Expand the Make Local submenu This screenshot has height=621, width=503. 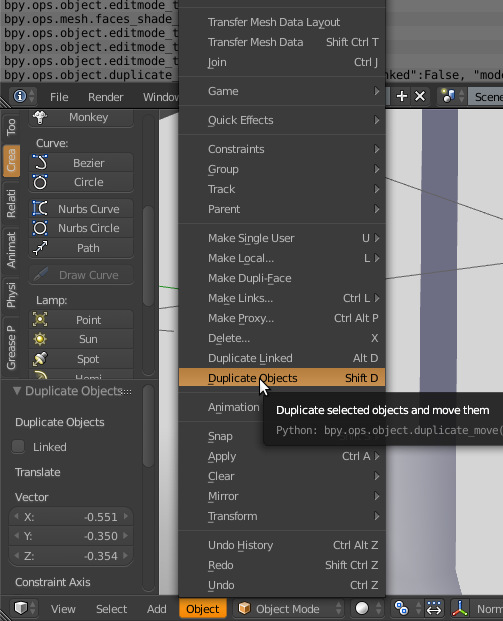[x=282, y=258]
